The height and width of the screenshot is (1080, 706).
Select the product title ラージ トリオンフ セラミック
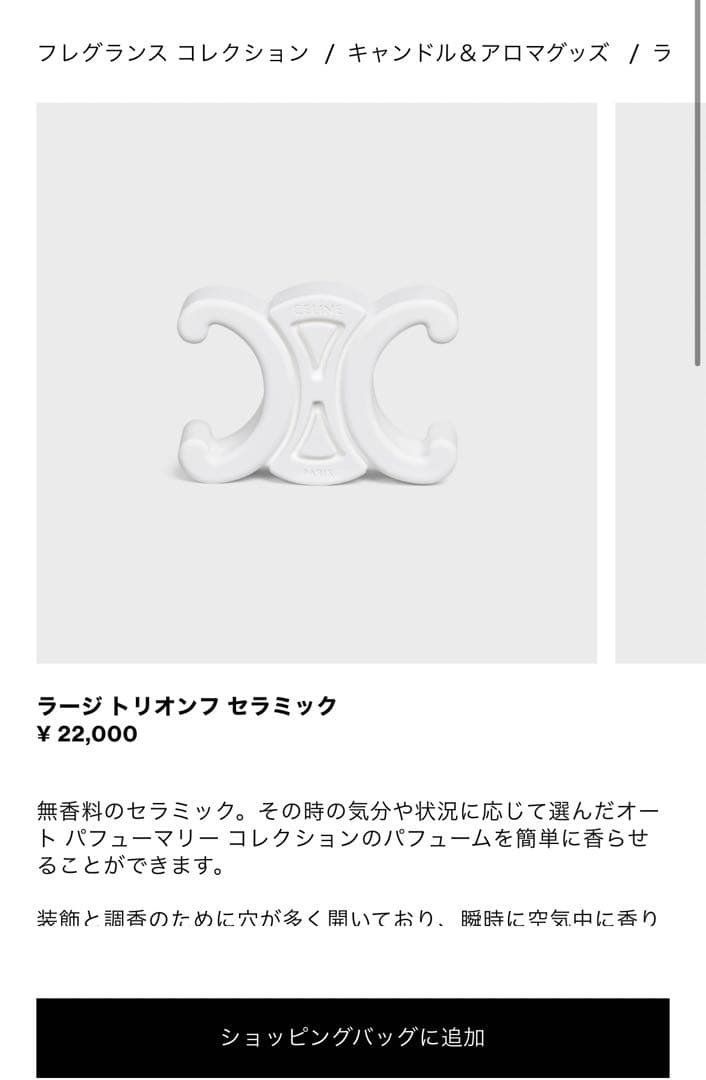point(187,705)
